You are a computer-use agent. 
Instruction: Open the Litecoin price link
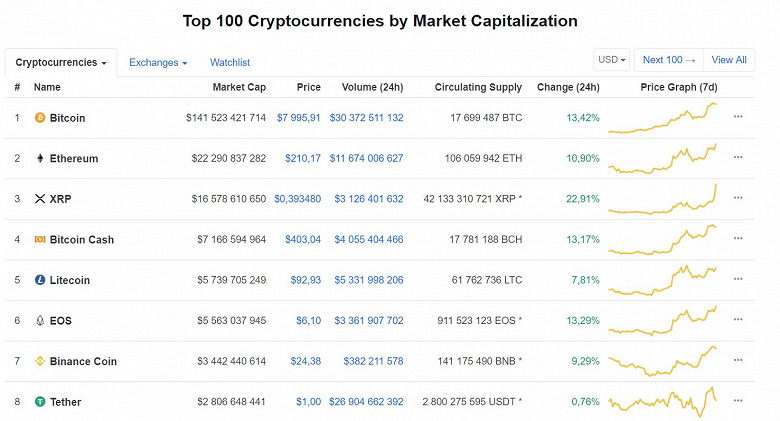coord(305,281)
